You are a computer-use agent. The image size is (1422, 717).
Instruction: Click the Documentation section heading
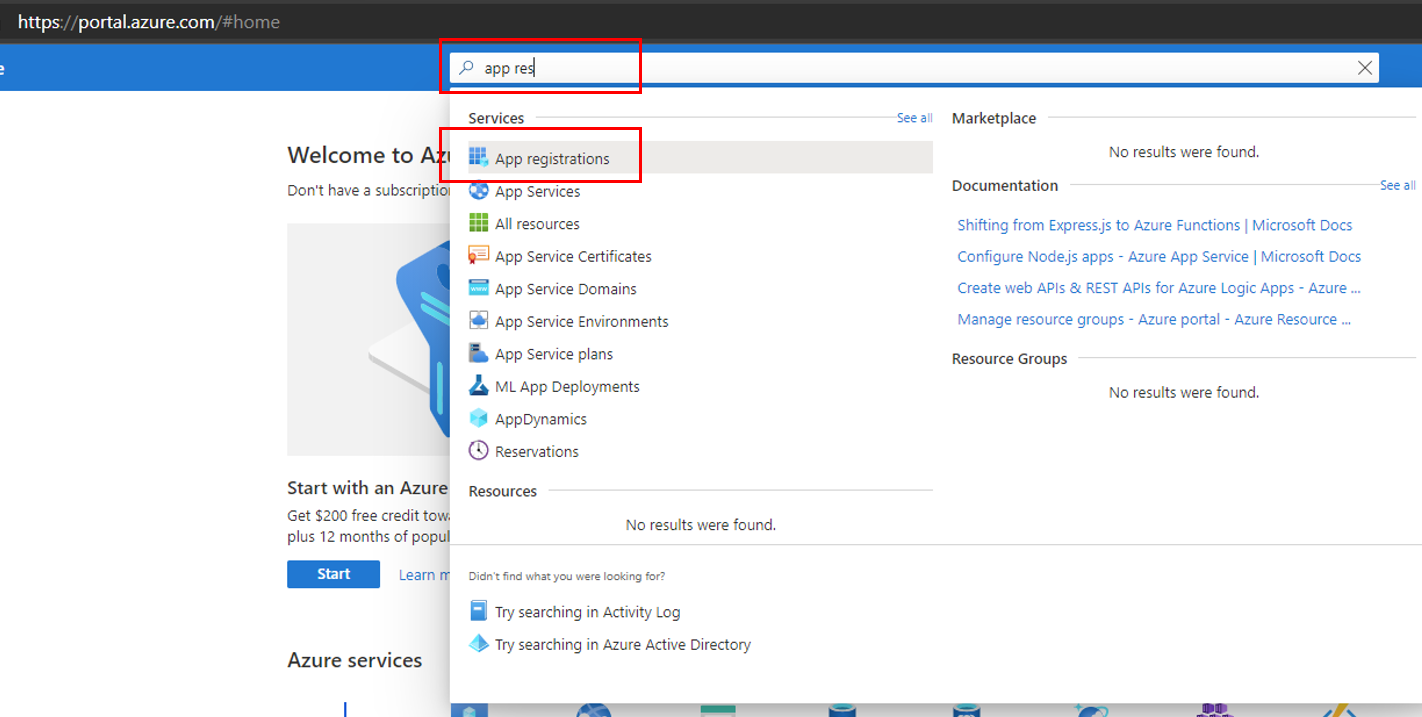pos(1005,185)
